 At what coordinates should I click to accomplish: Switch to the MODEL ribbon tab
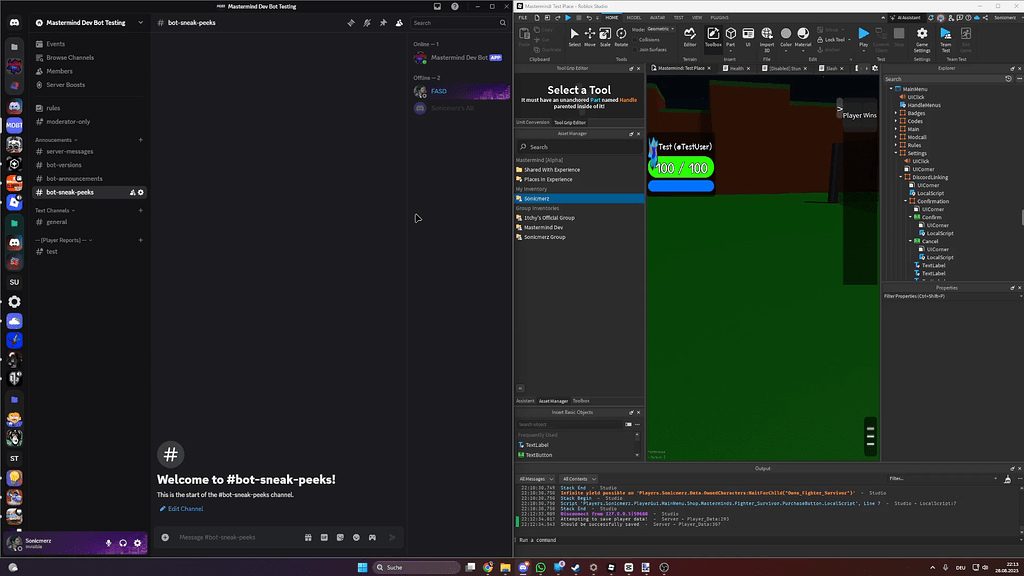[633, 18]
